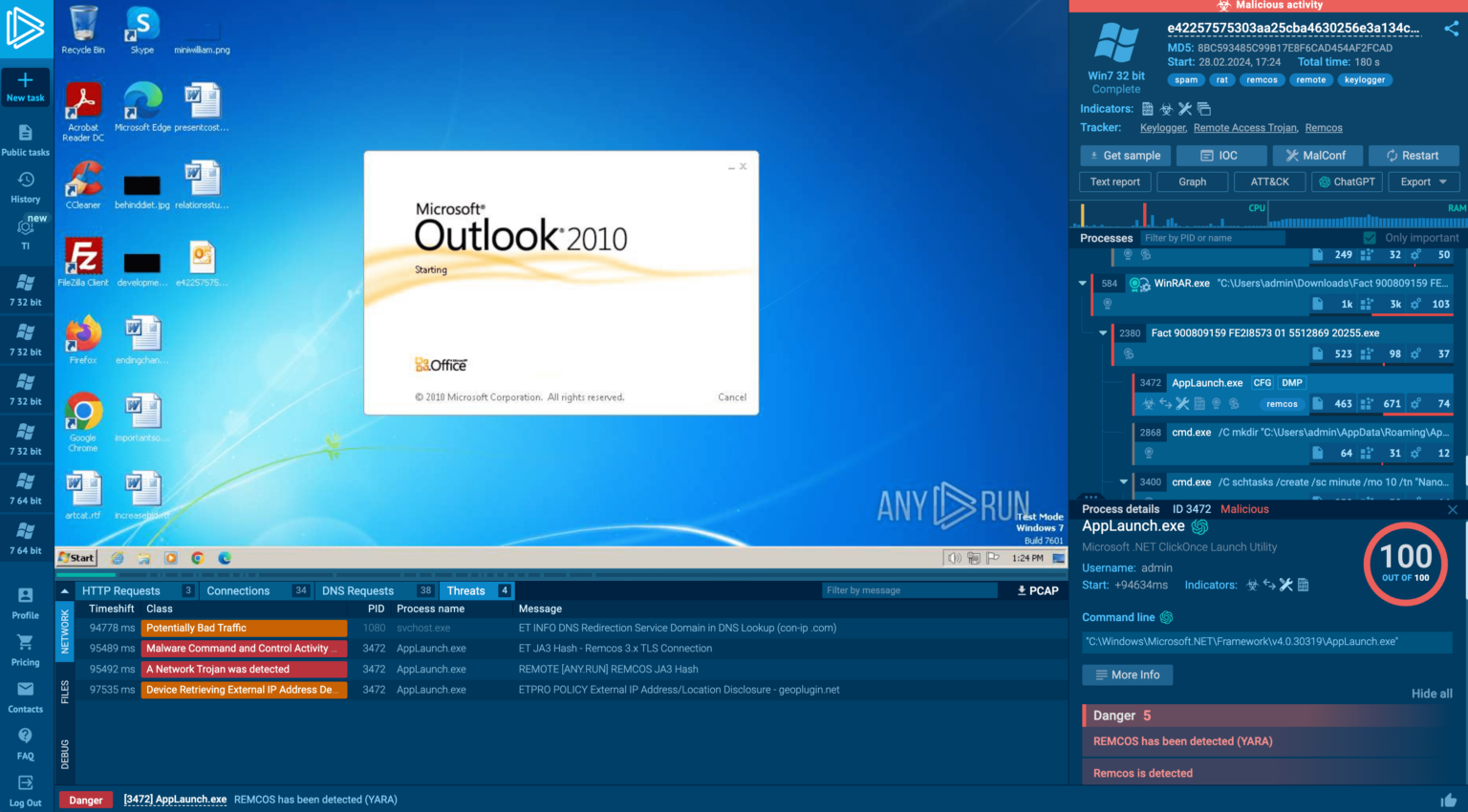Open the Remote Access Trojan tracker link

point(1244,127)
